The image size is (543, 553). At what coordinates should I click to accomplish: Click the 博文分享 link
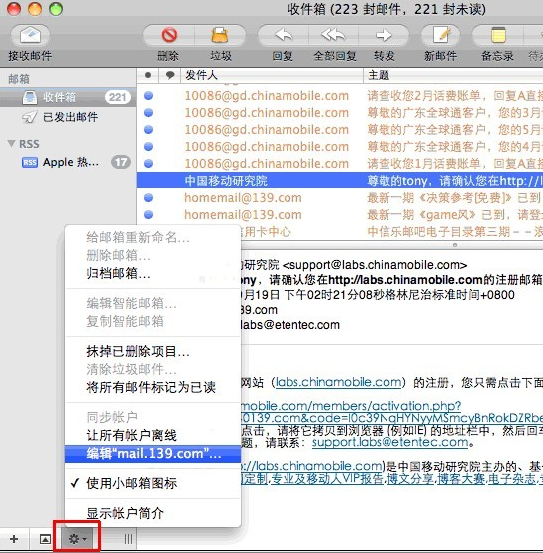[410, 479]
